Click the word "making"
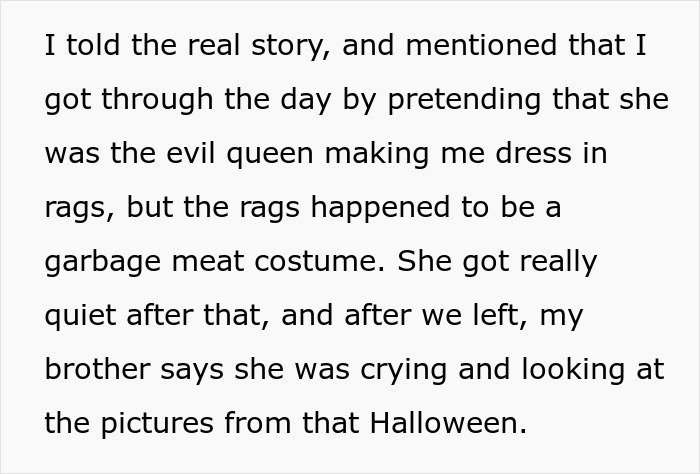 (377, 154)
